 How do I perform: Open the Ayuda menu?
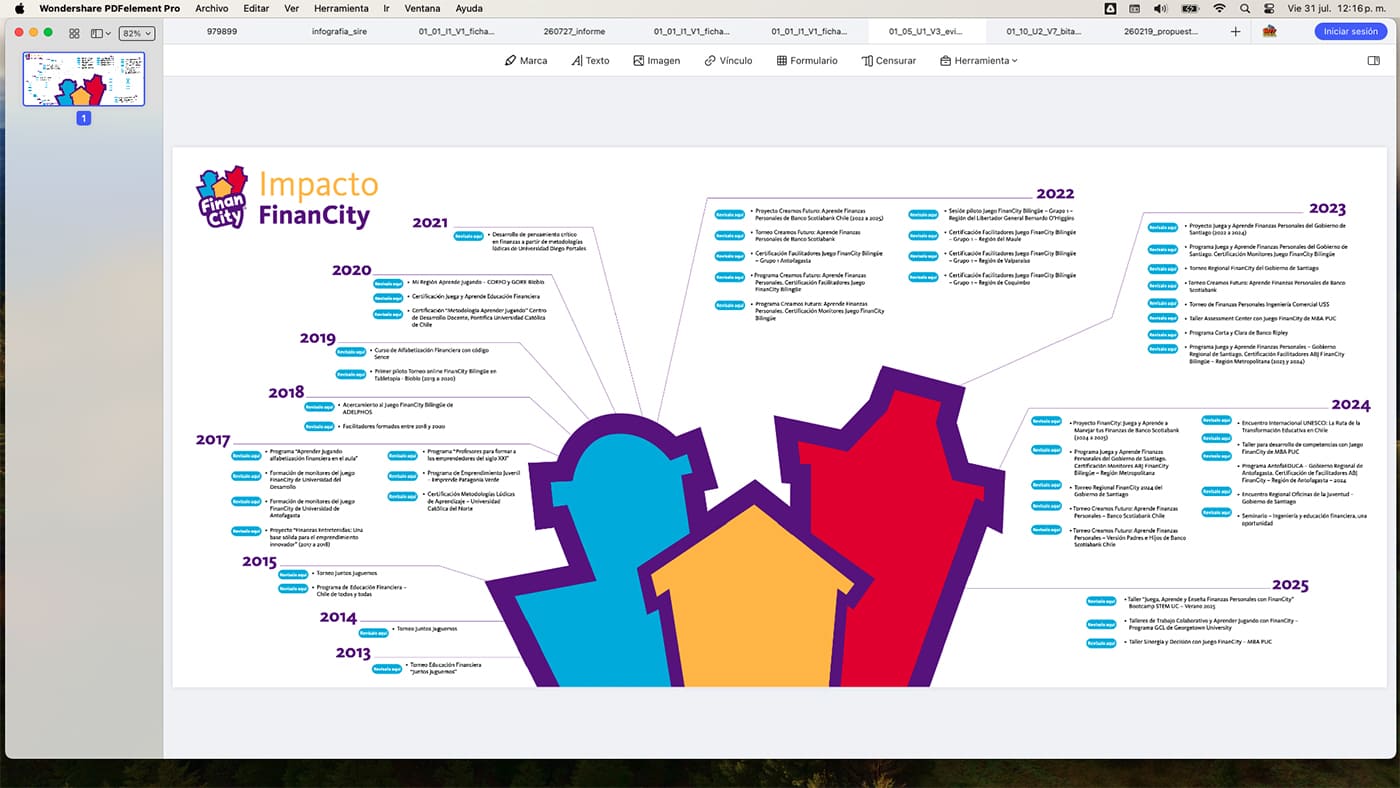[x=469, y=8]
